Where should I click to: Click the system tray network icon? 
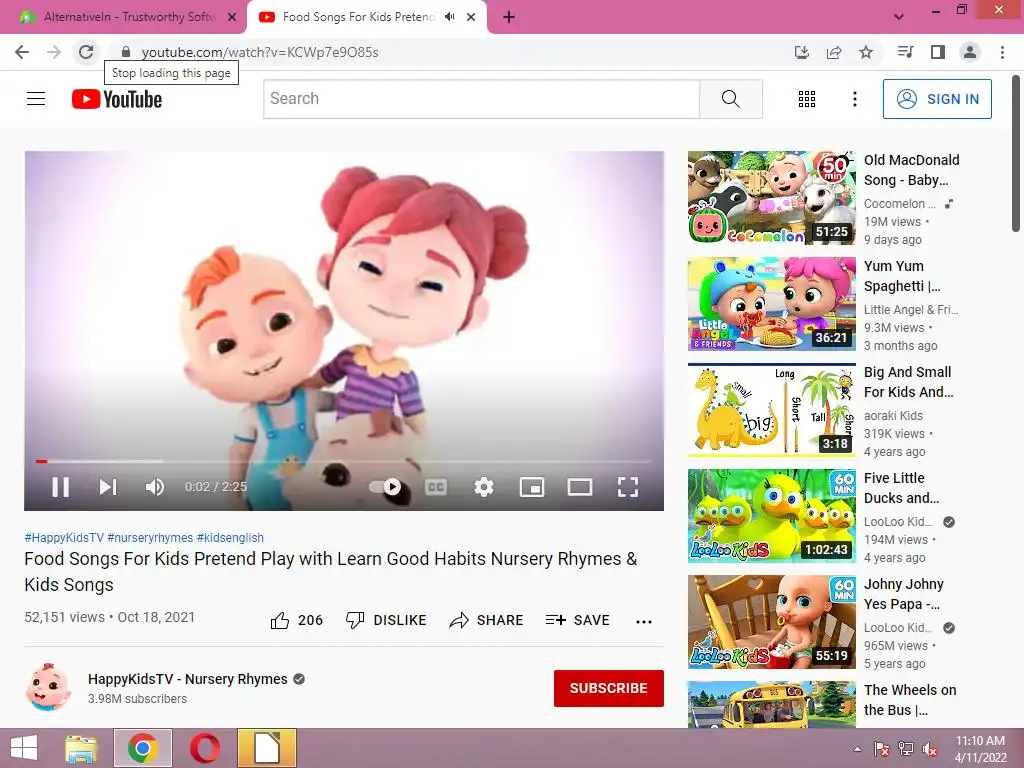point(906,749)
